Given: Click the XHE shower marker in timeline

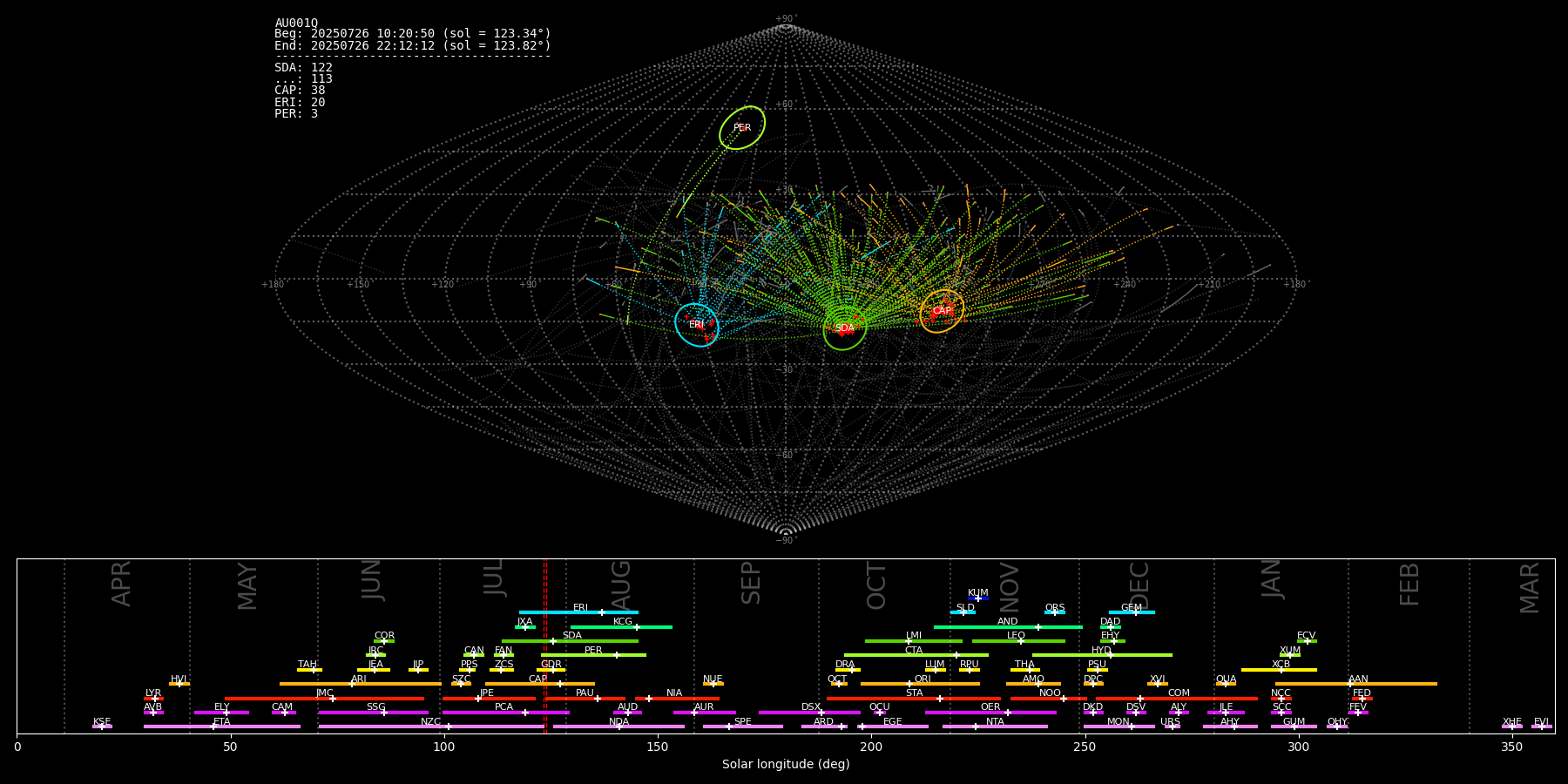Looking at the screenshot, I should pos(1512,727).
